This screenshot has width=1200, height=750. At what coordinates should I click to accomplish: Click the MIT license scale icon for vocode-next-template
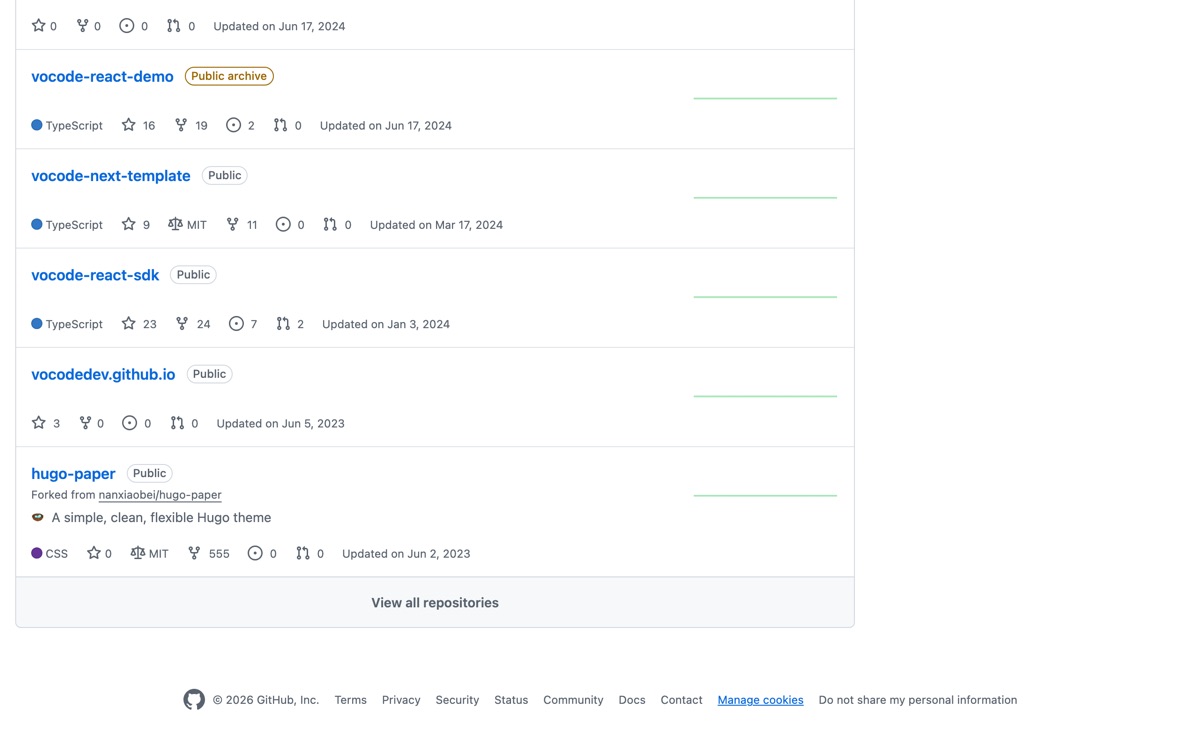(x=175, y=224)
